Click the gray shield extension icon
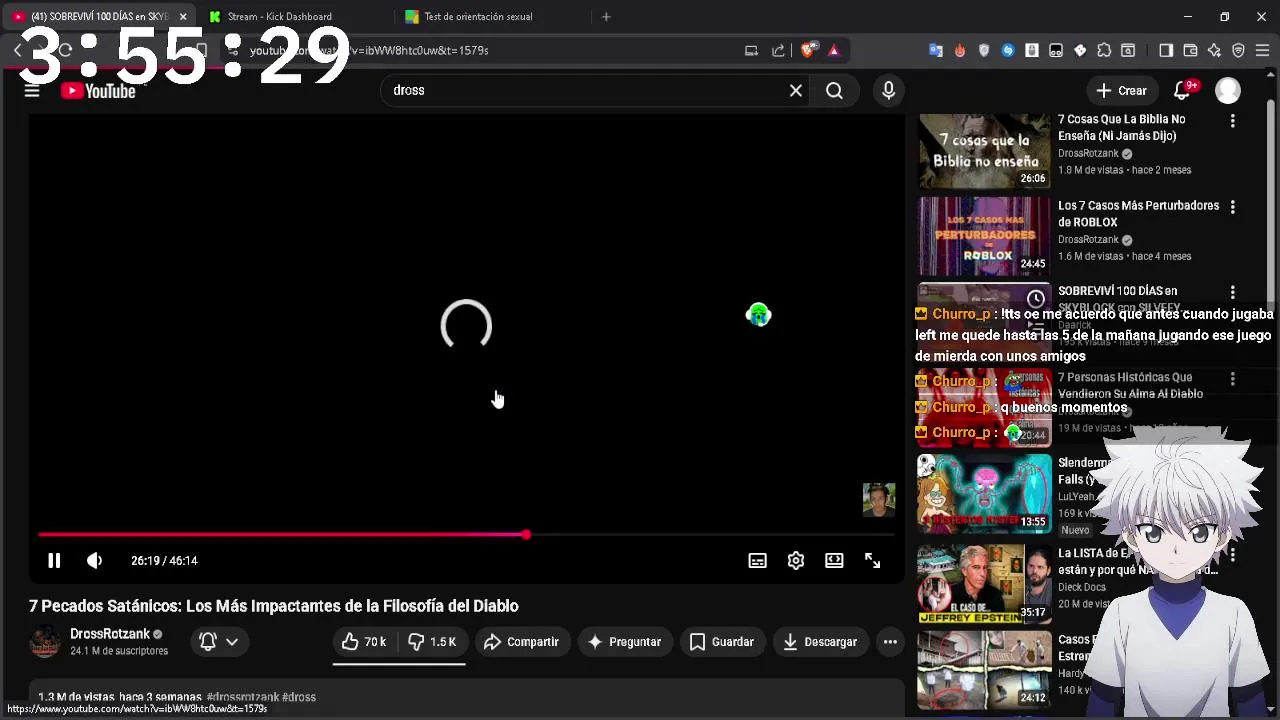The height and width of the screenshot is (720, 1280). [x=984, y=50]
